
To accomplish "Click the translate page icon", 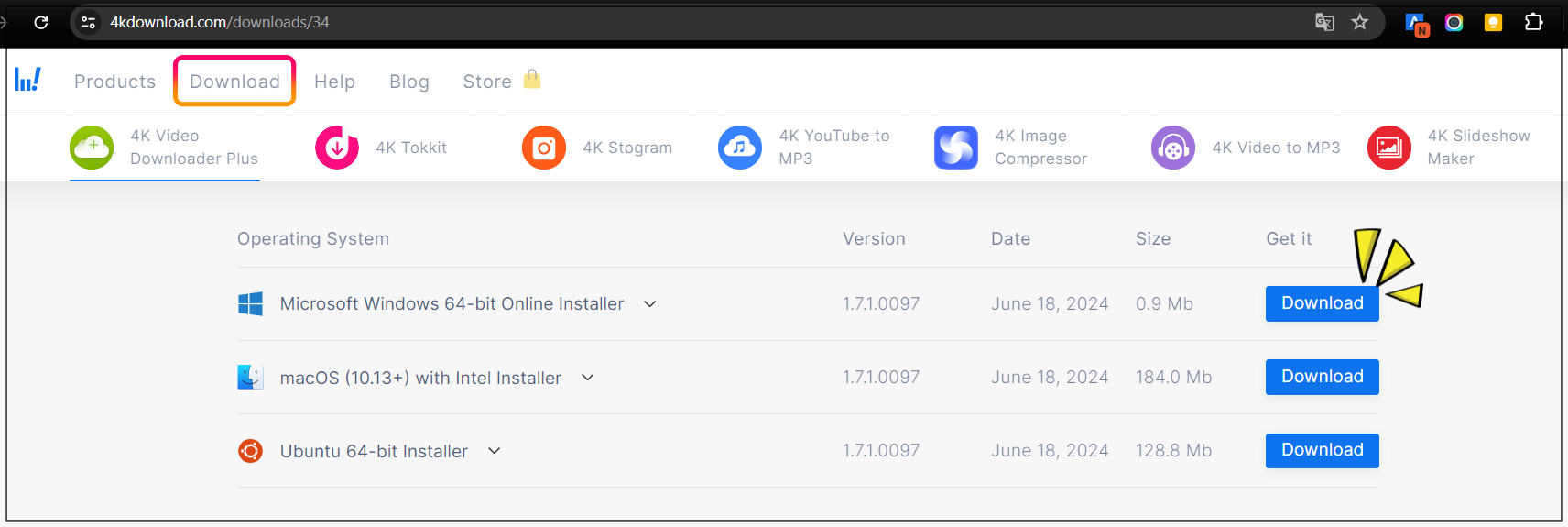I will tap(1324, 22).
